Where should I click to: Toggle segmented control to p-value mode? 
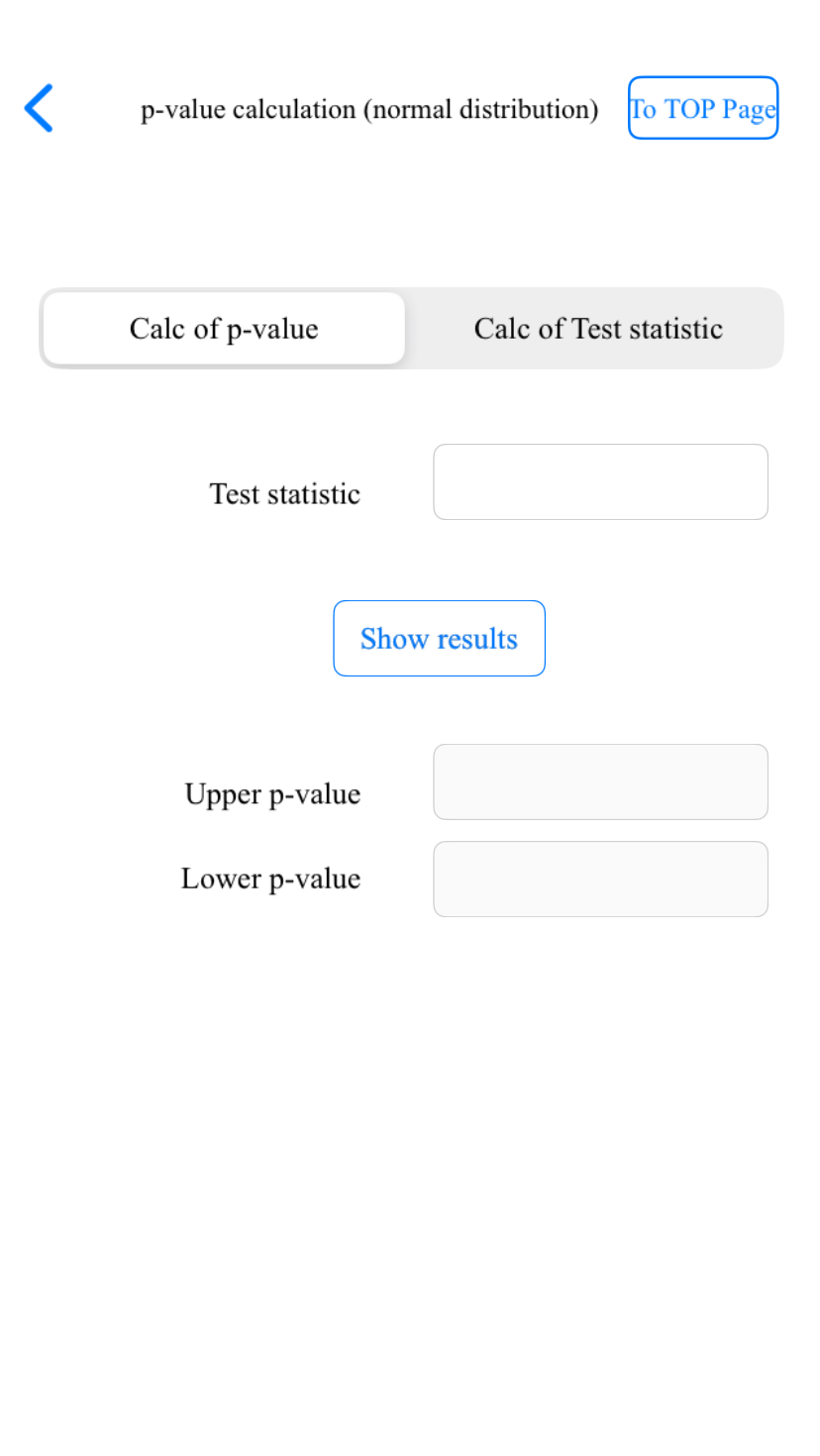point(224,328)
